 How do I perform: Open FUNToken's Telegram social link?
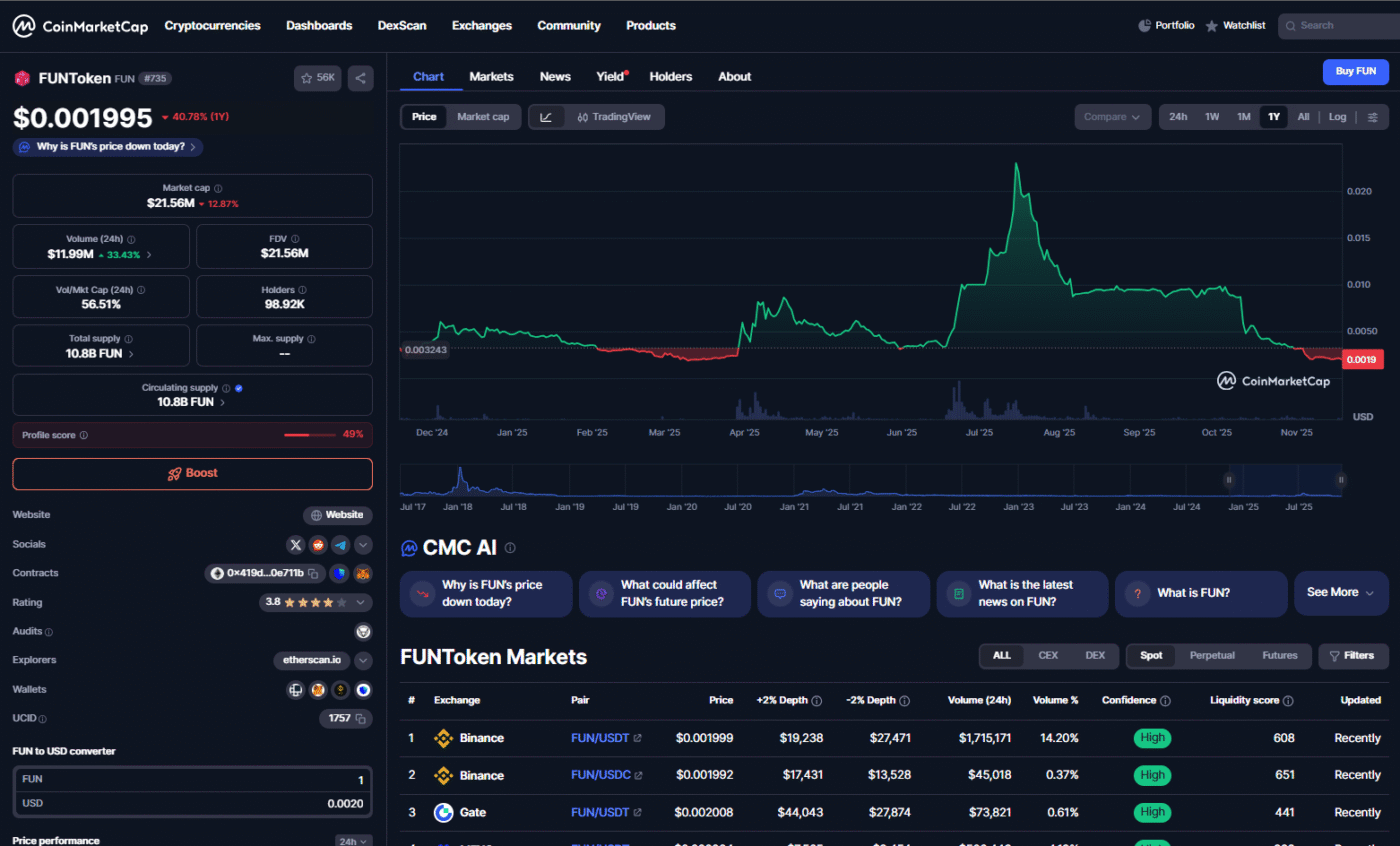pos(341,545)
